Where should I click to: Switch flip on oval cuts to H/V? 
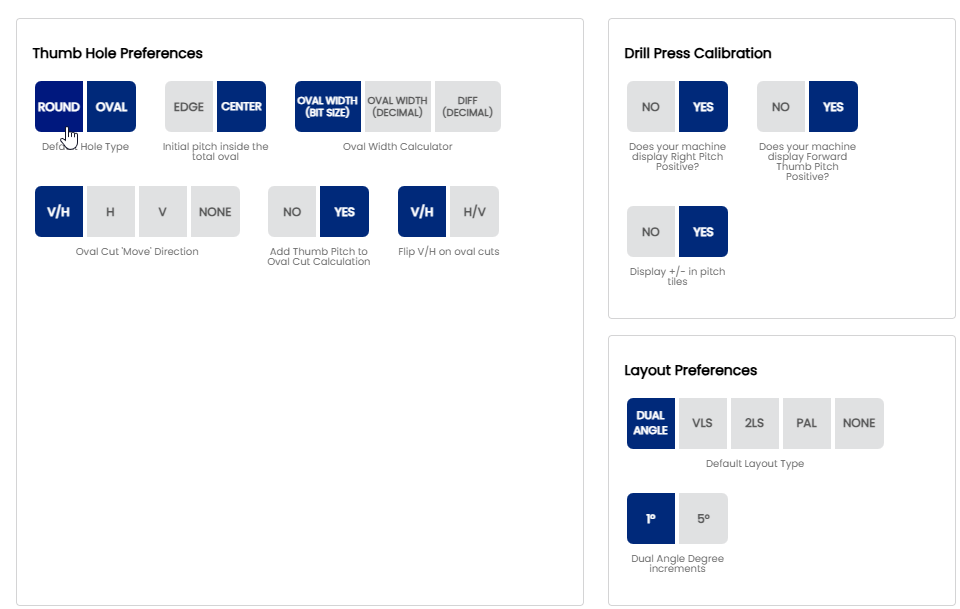coord(474,212)
